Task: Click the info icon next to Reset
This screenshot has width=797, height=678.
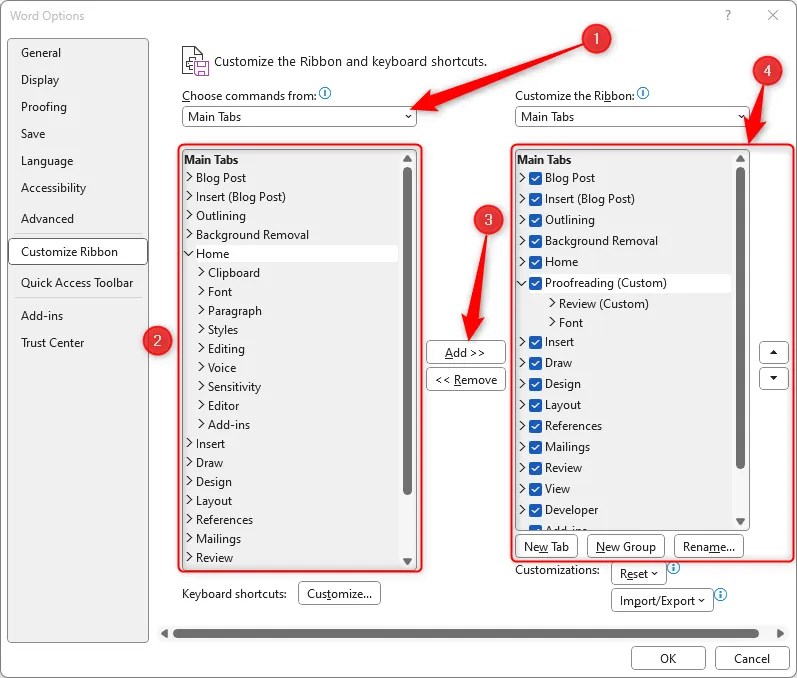Action: click(x=673, y=568)
